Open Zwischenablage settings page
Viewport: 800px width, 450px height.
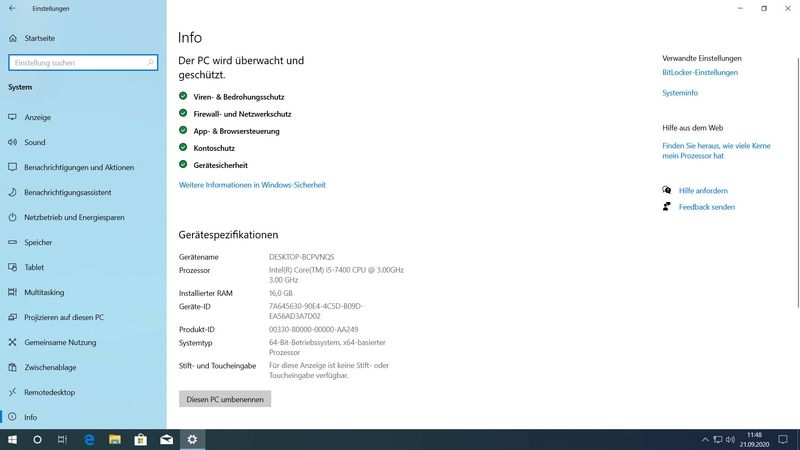[51, 367]
